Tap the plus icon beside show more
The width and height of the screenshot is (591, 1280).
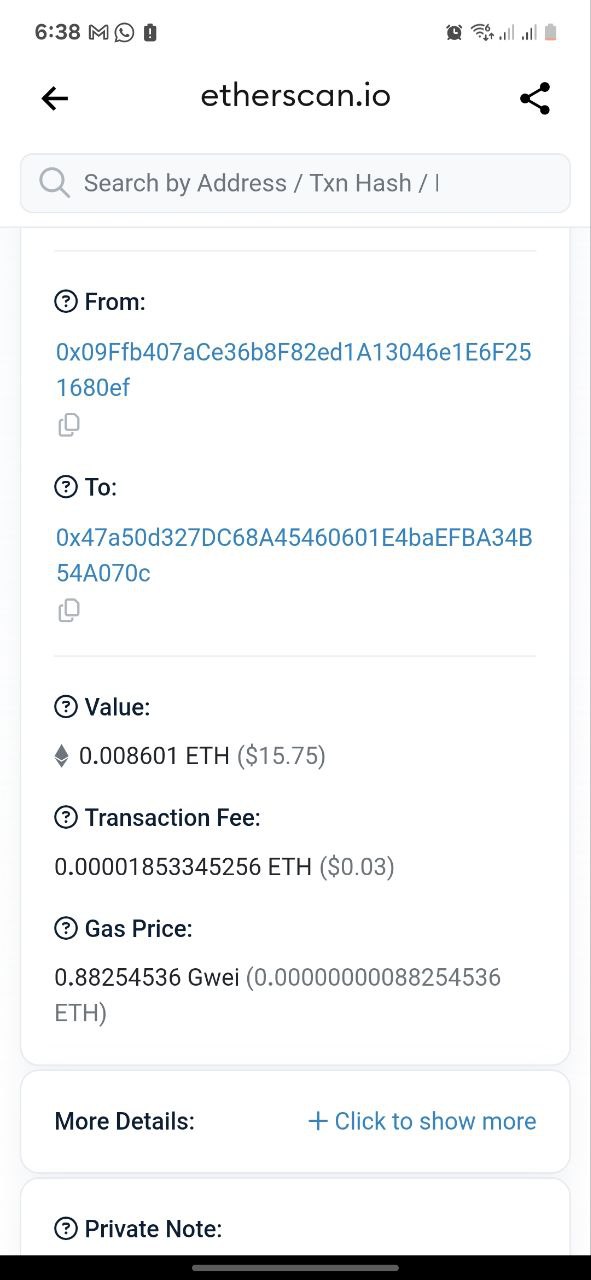tap(318, 1121)
